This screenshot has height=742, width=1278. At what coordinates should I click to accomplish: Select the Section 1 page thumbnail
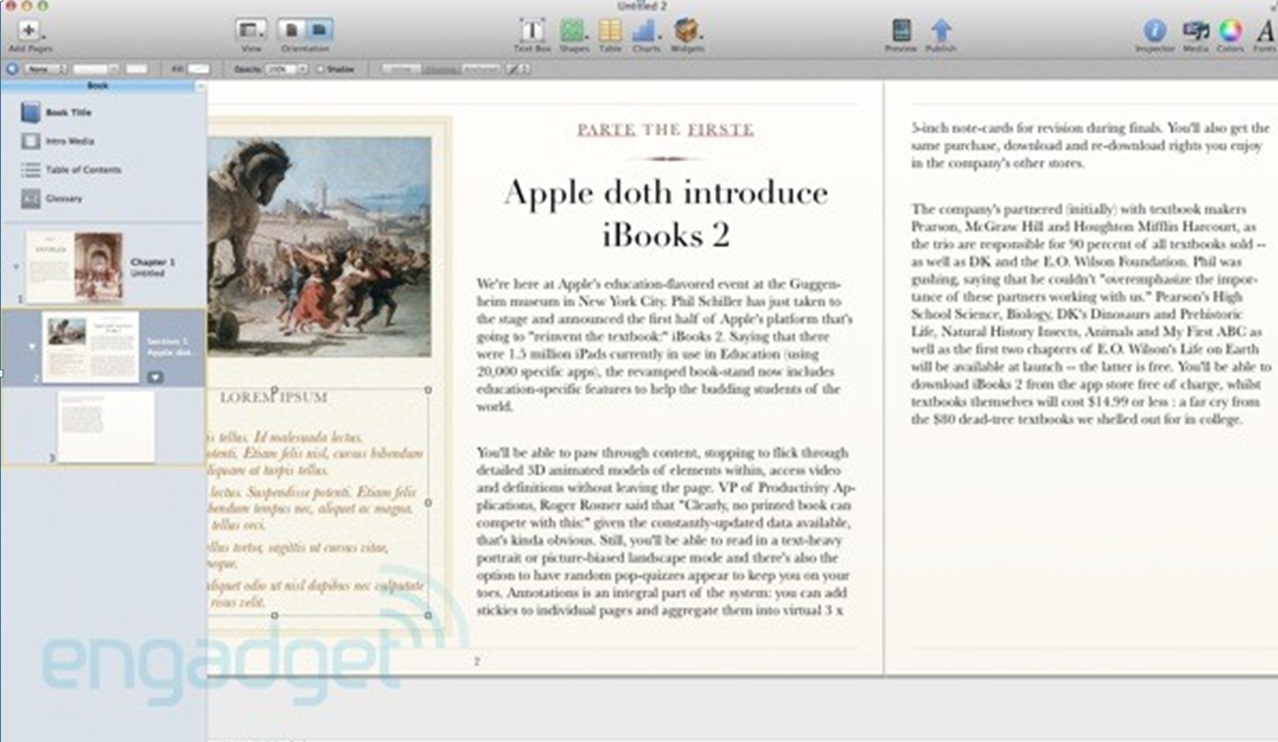[91, 347]
